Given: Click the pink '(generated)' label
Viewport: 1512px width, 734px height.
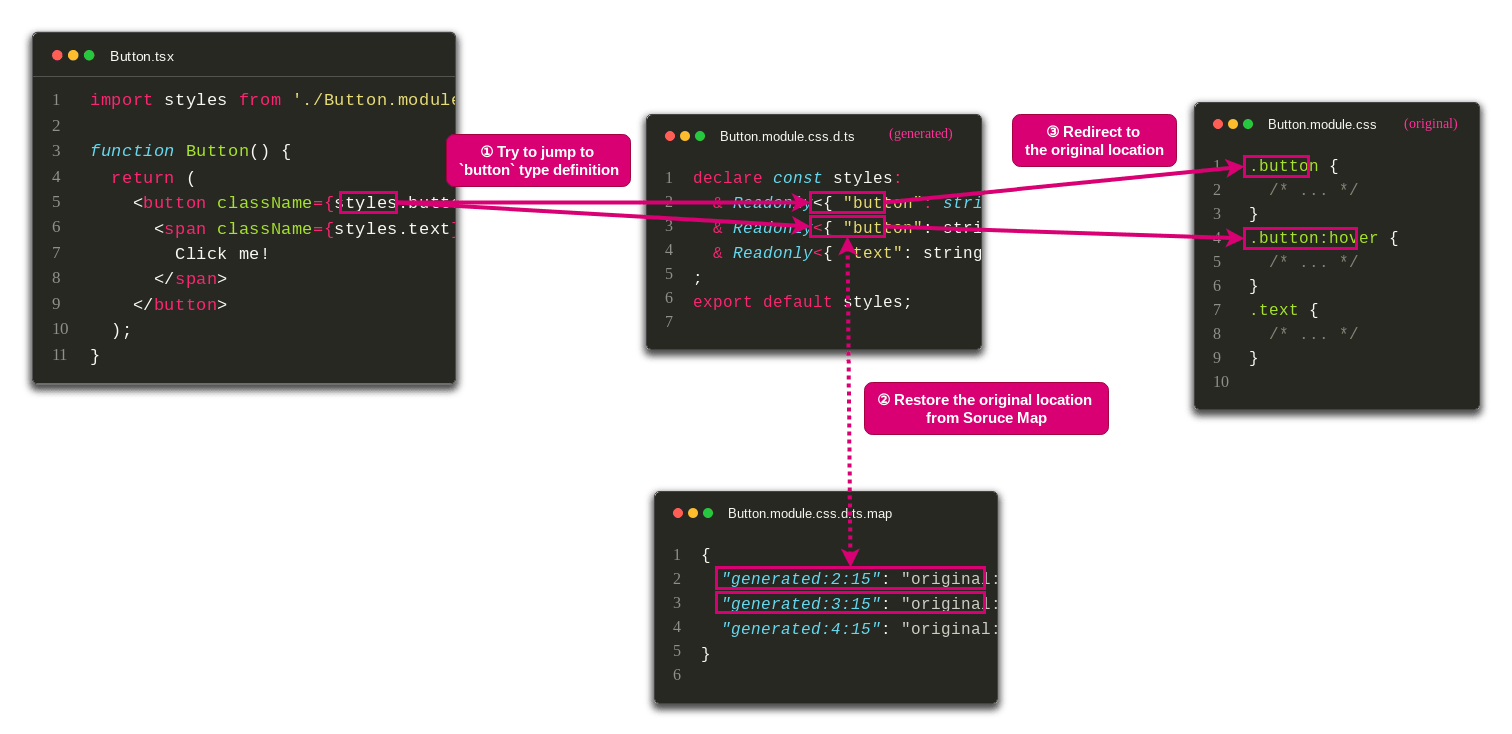Looking at the screenshot, I should click(x=921, y=134).
